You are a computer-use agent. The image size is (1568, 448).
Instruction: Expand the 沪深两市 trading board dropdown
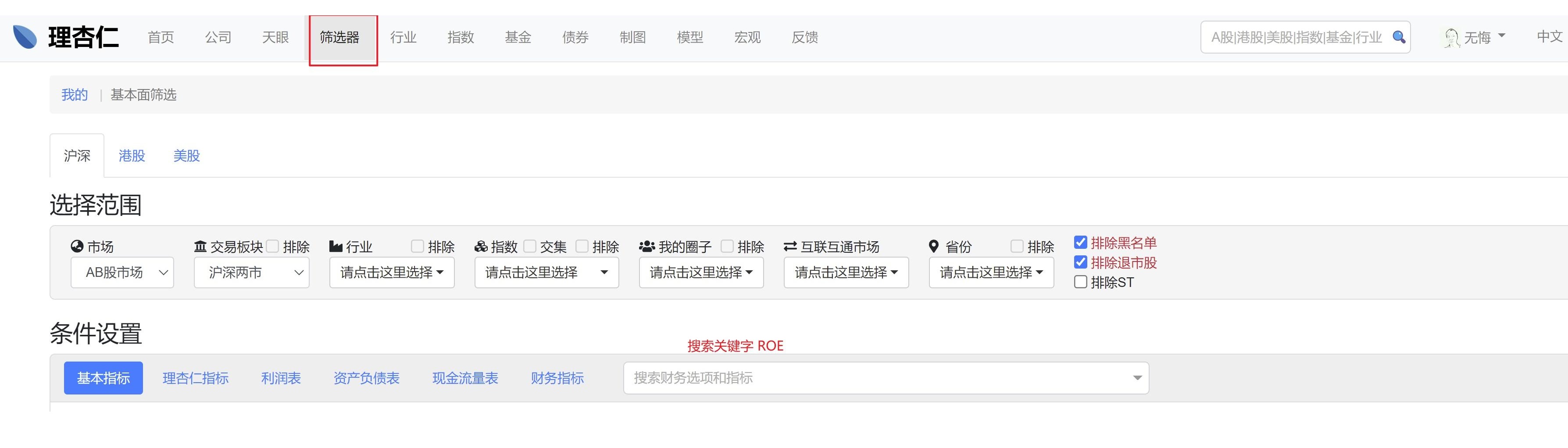[251, 272]
